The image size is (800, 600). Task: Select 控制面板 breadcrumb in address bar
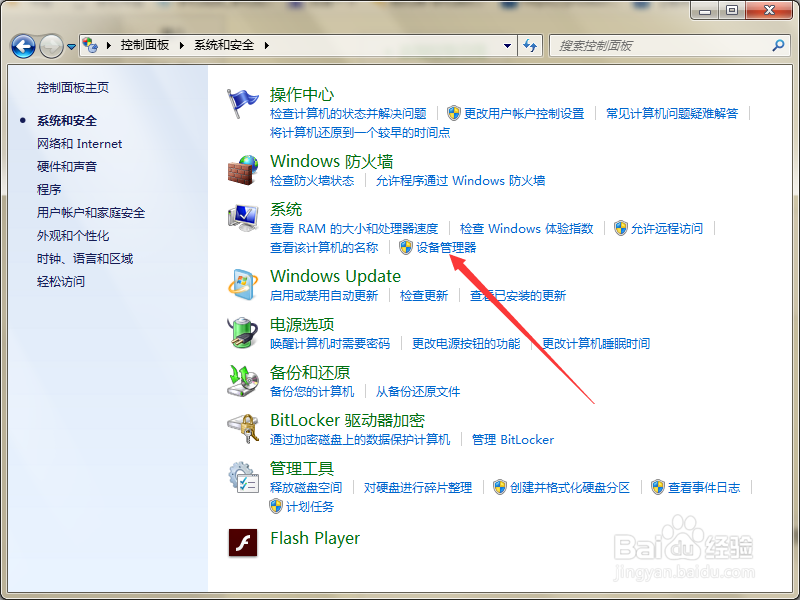(145, 45)
